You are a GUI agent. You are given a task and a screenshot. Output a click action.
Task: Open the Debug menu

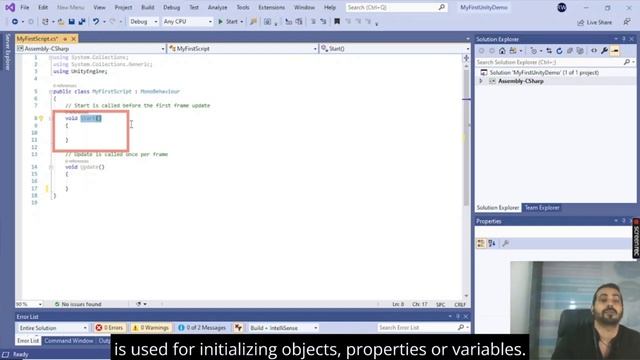(x=171, y=7)
